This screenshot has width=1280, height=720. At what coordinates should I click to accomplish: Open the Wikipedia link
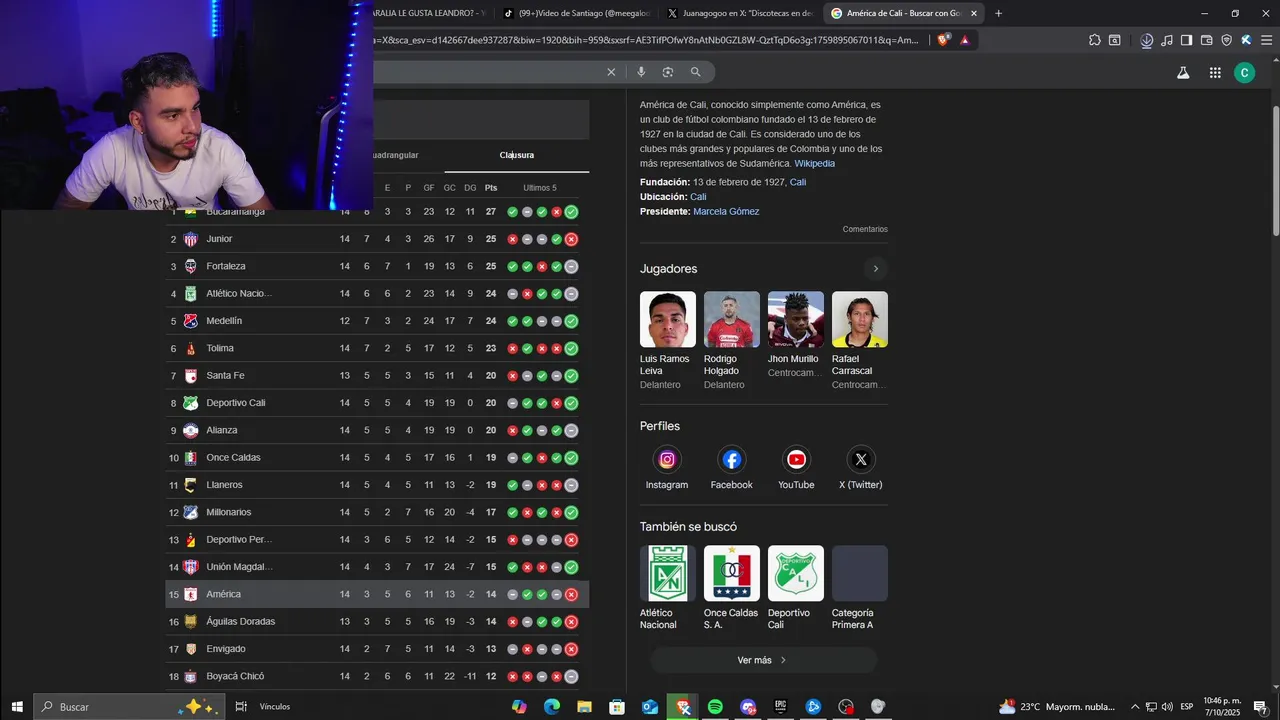[814, 163]
